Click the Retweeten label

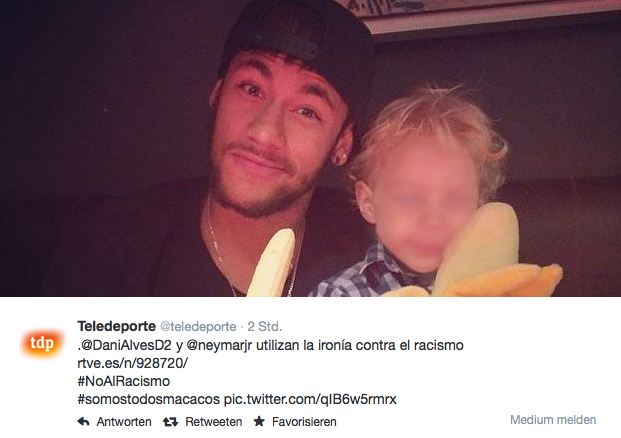pos(213,422)
